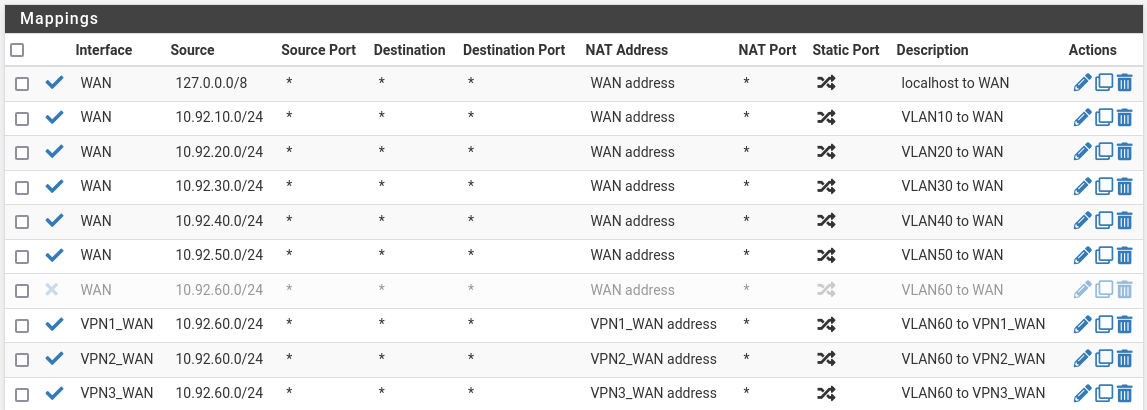Edit the VLAN30 to WAN mapping
1147x410 pixels.
coord(1082,186)
